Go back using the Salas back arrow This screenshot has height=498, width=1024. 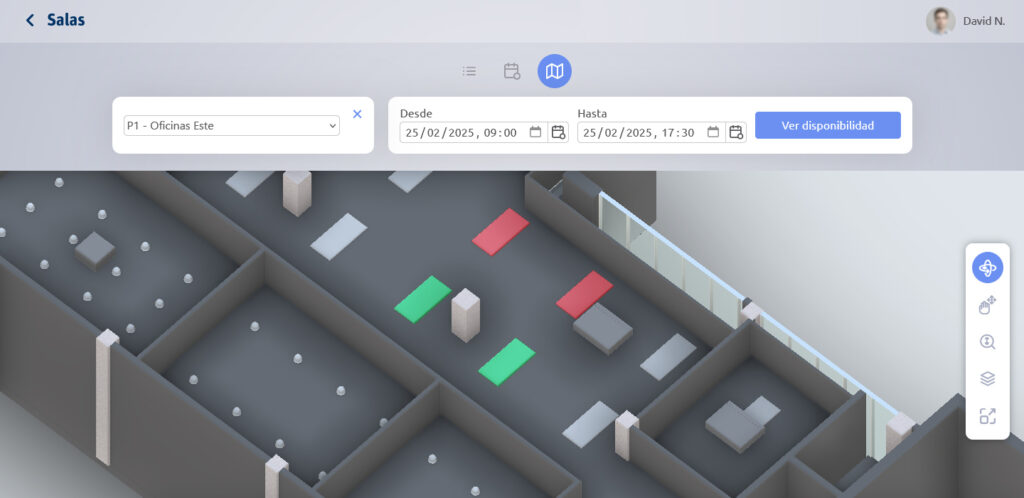point(30,20)
